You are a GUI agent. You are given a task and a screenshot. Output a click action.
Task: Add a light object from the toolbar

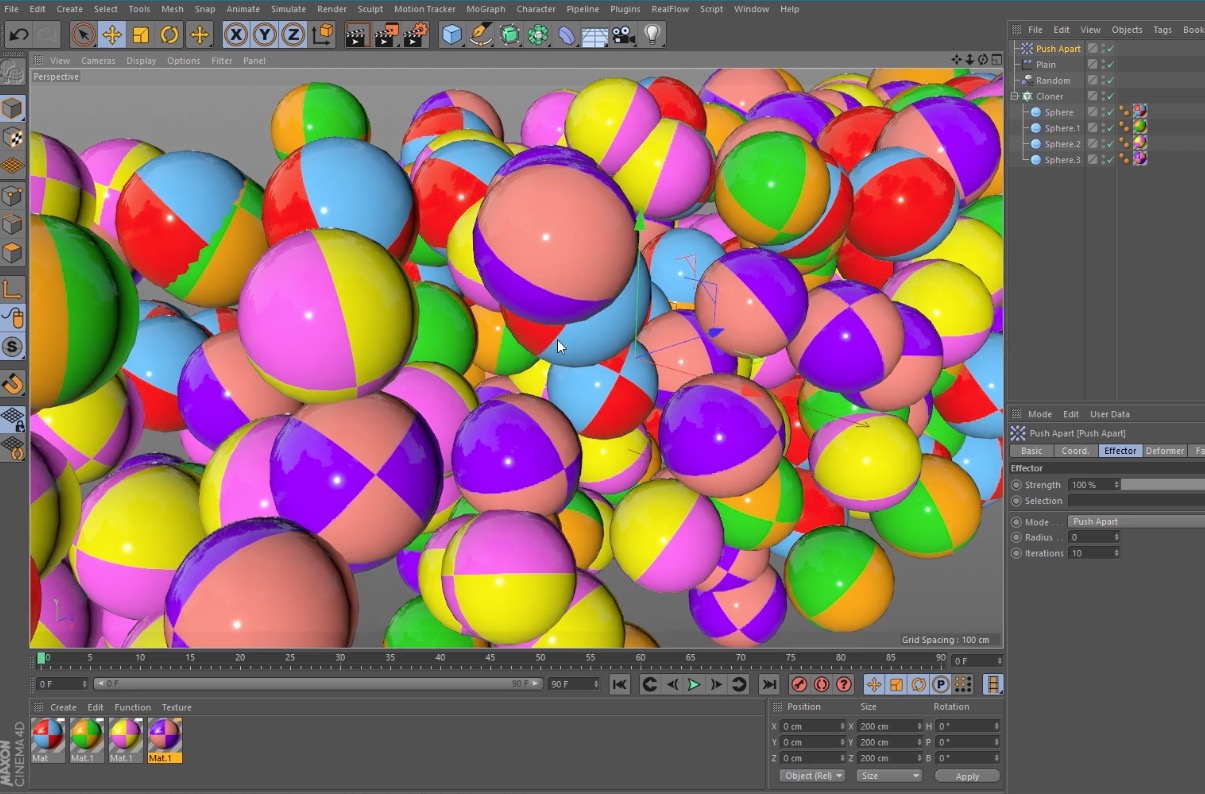652,34
